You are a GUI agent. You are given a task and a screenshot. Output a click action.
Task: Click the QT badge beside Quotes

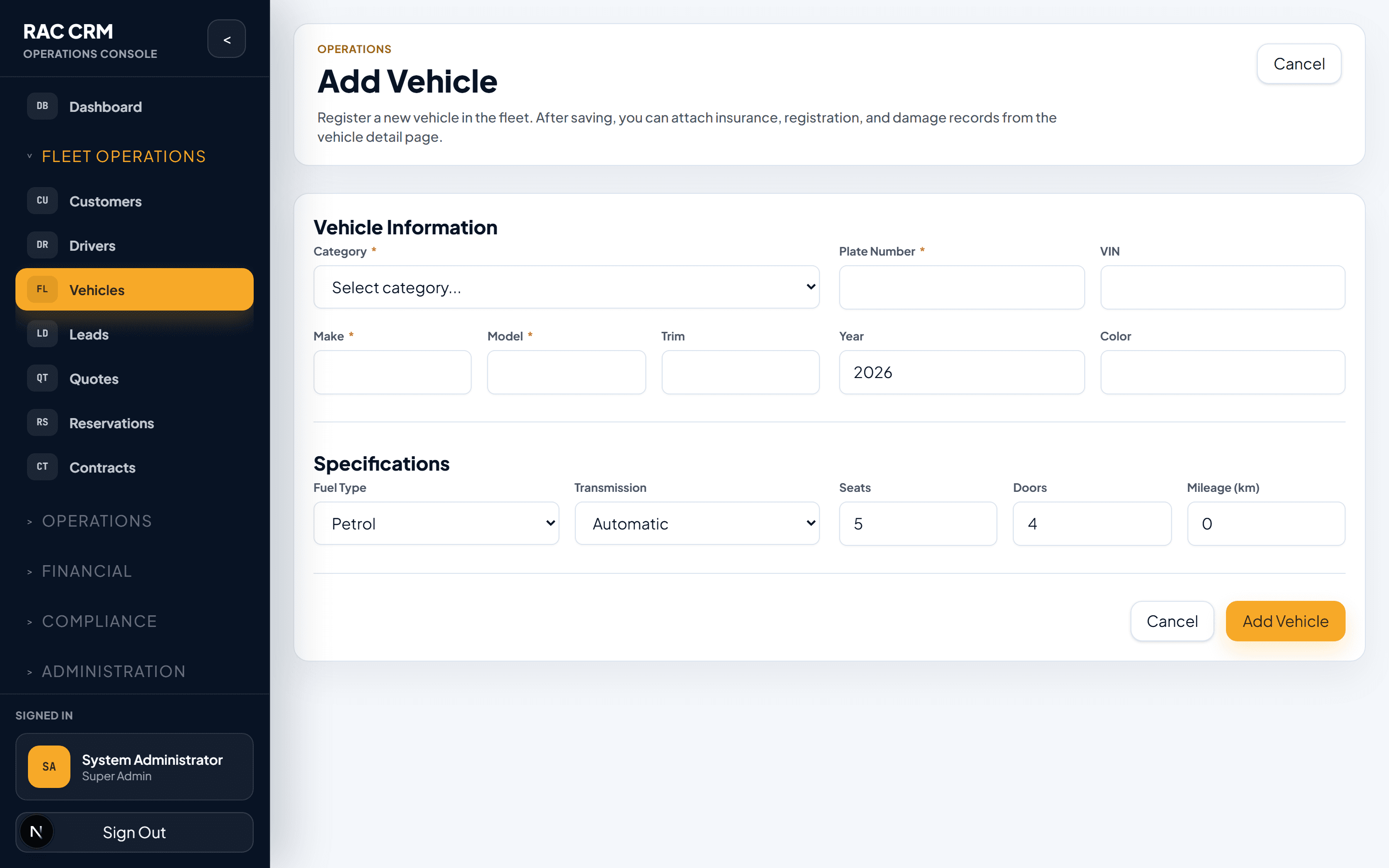42,379
